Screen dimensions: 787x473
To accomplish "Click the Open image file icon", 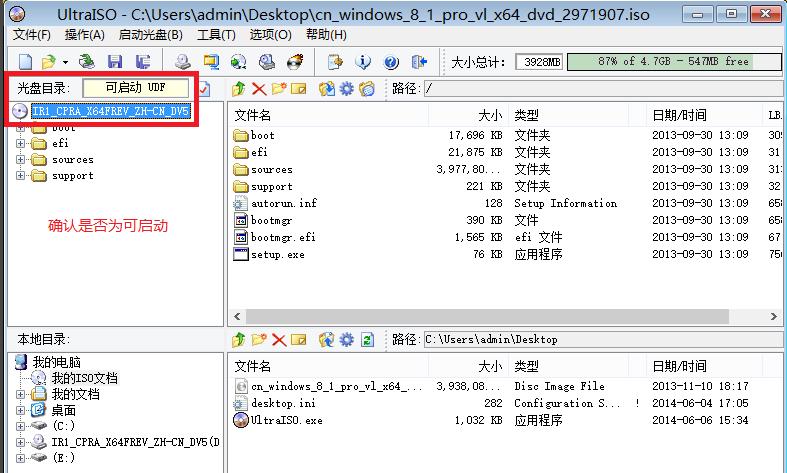I will point(48,62).
